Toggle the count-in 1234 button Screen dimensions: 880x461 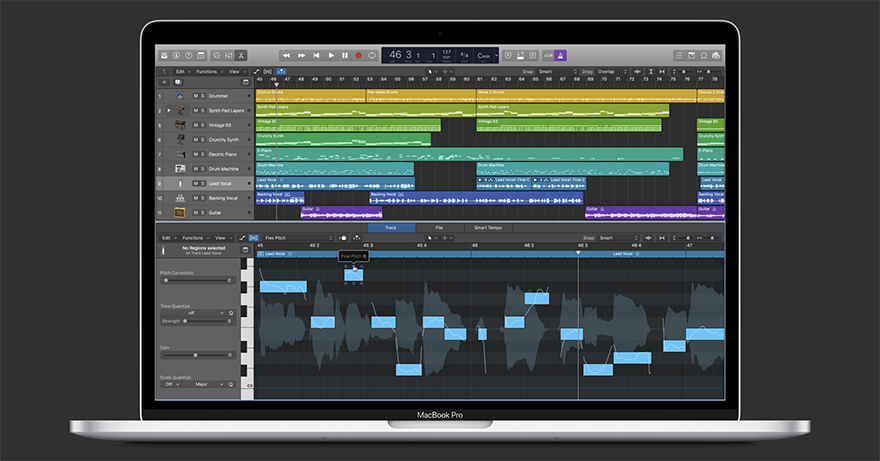click(548, 56)
